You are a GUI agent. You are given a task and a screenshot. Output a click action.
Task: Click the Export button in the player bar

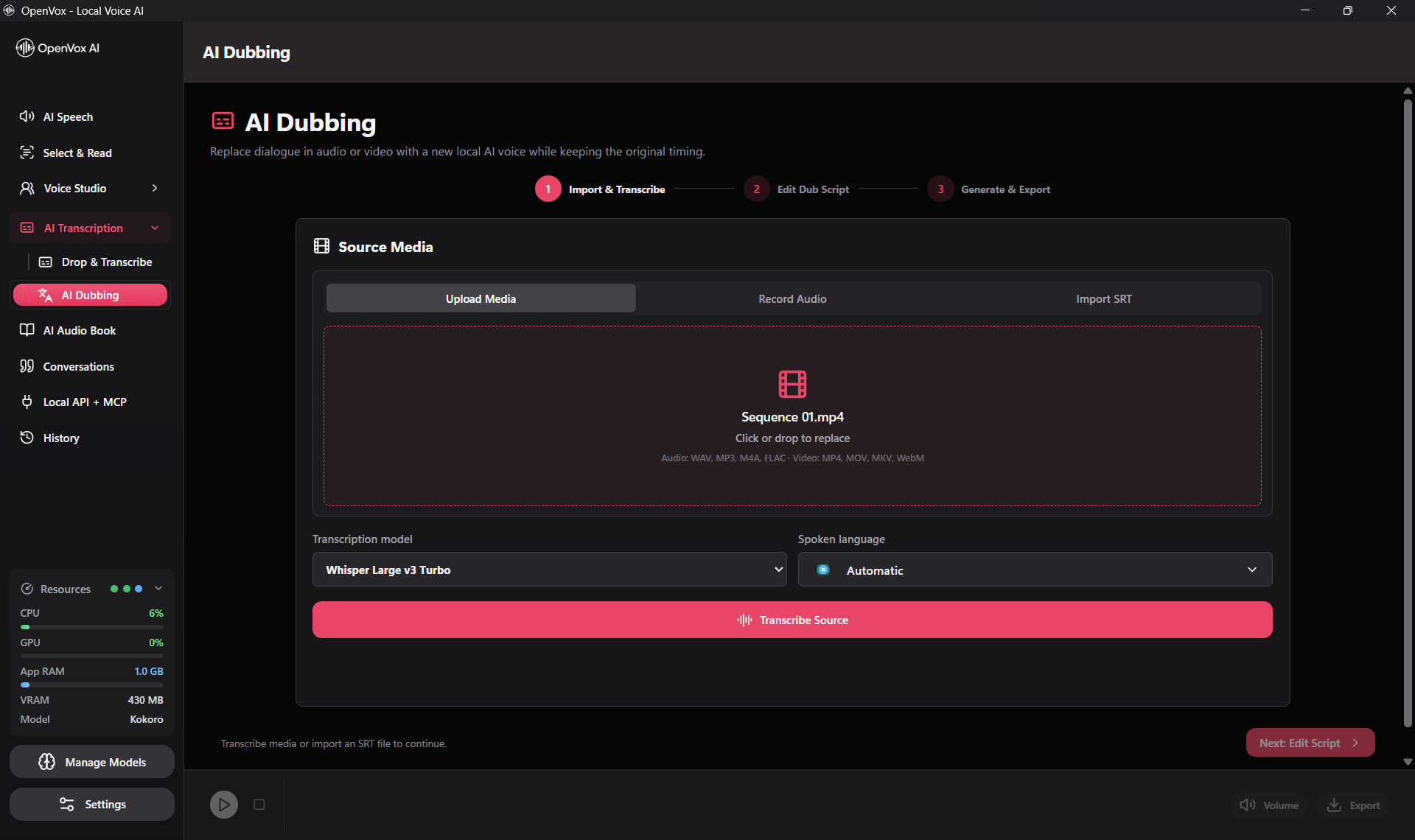coord(1354,805)
